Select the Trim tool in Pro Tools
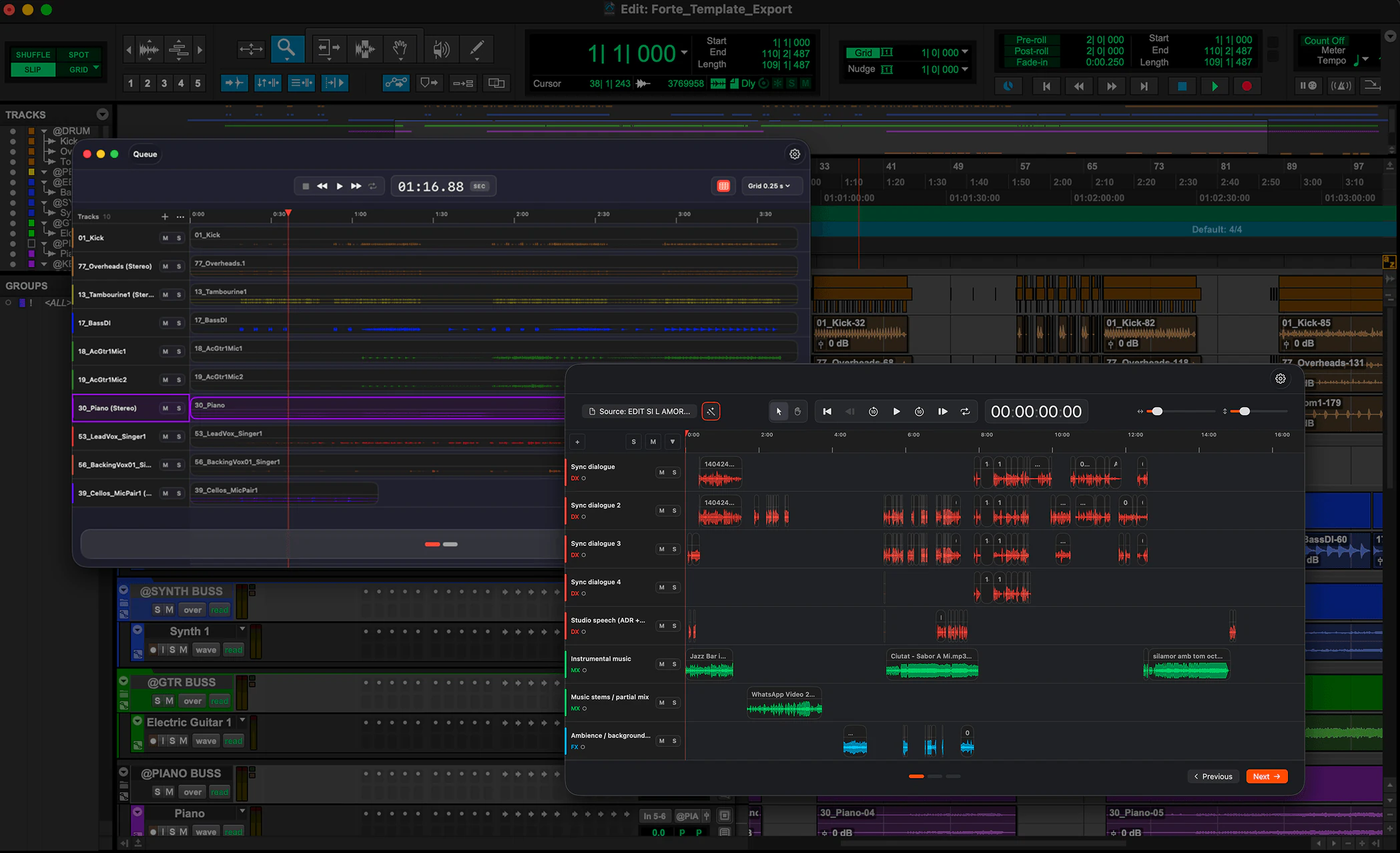This screenshot has height=853, width=1400. tap(328, 49)
